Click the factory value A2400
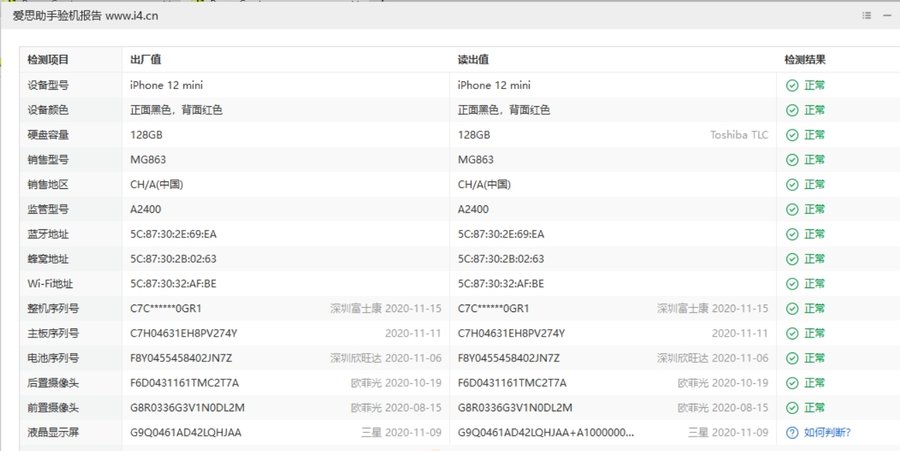 tap(146, 209)
